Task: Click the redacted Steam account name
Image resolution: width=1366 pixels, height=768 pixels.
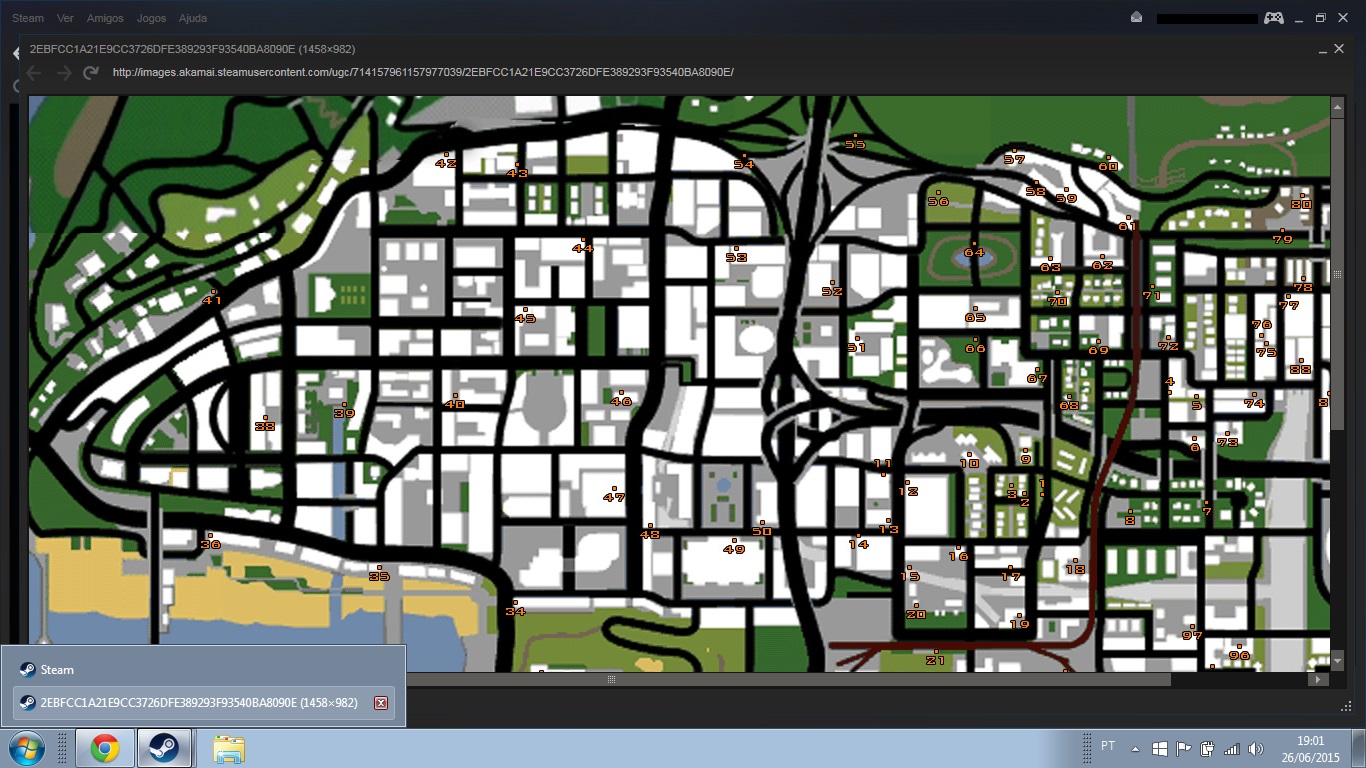Action: [1206, 18]
